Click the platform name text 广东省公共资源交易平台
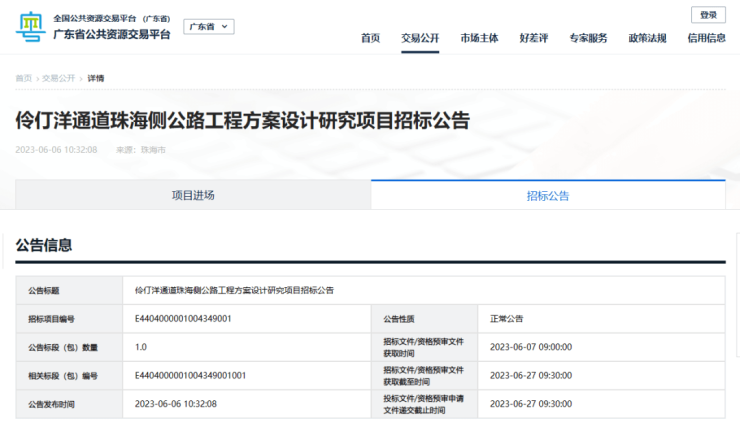The width and height of the screenshot is (740, 436). [111, 34]
